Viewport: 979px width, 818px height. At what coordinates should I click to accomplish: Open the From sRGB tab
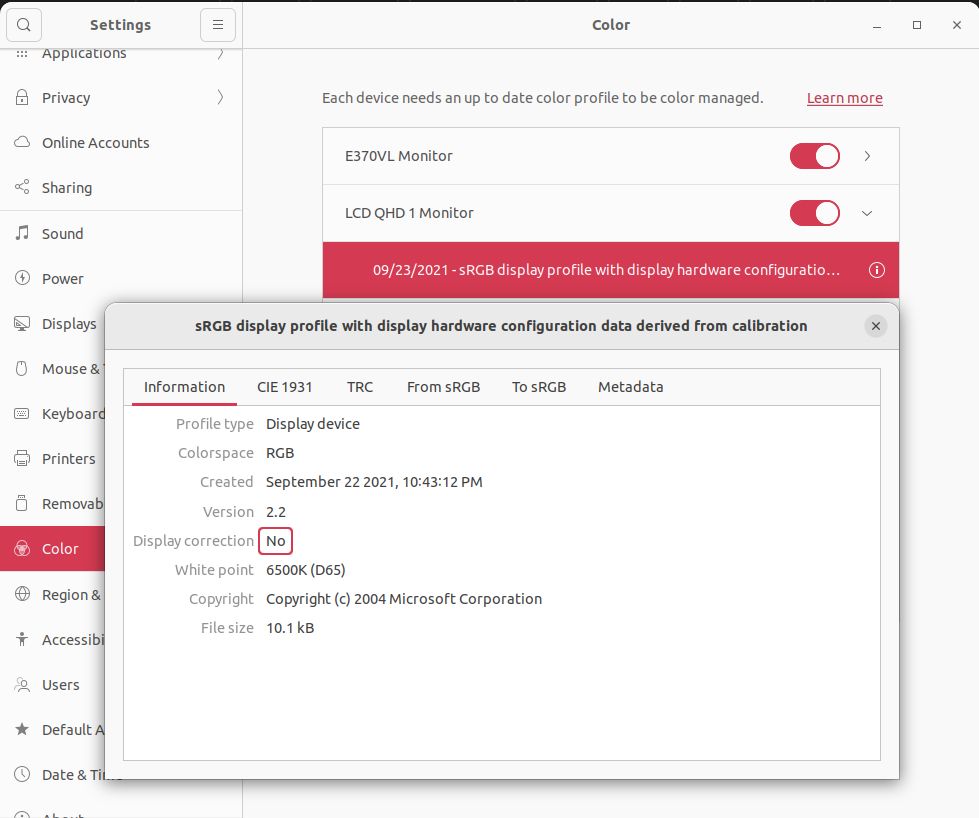click(x=443, y=387)
